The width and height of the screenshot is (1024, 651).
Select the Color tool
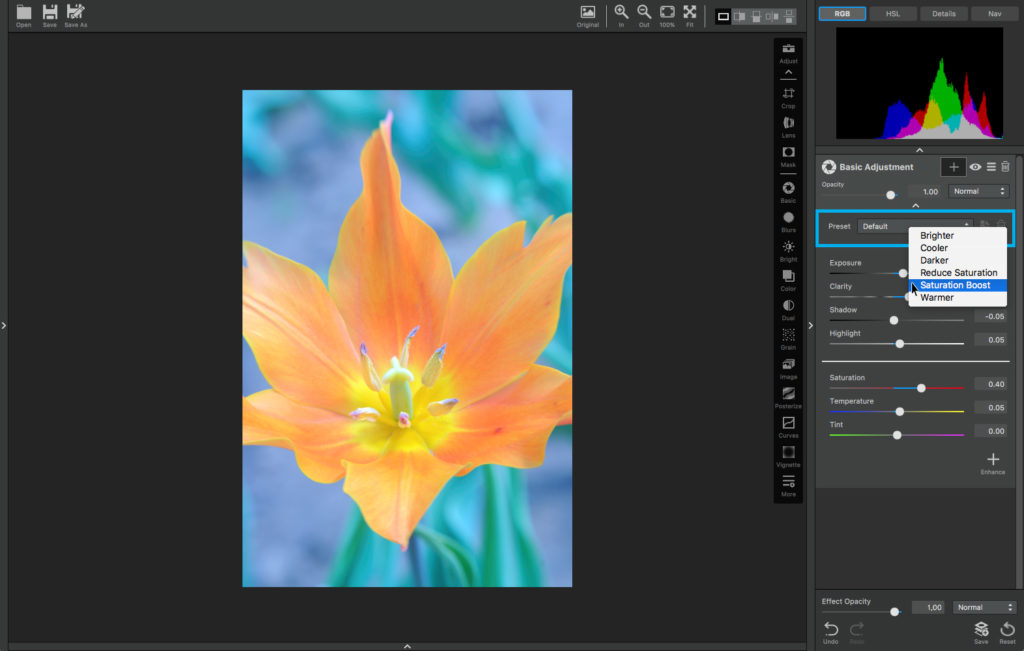tap(788, 280)
